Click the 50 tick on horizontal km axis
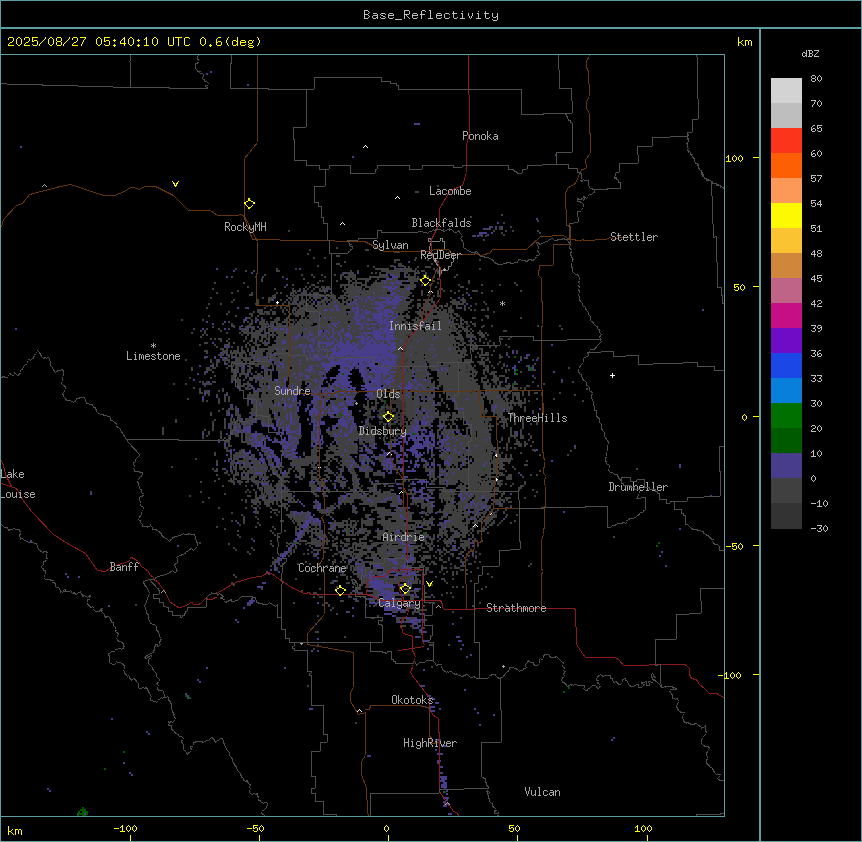 [x=514, y=828]
